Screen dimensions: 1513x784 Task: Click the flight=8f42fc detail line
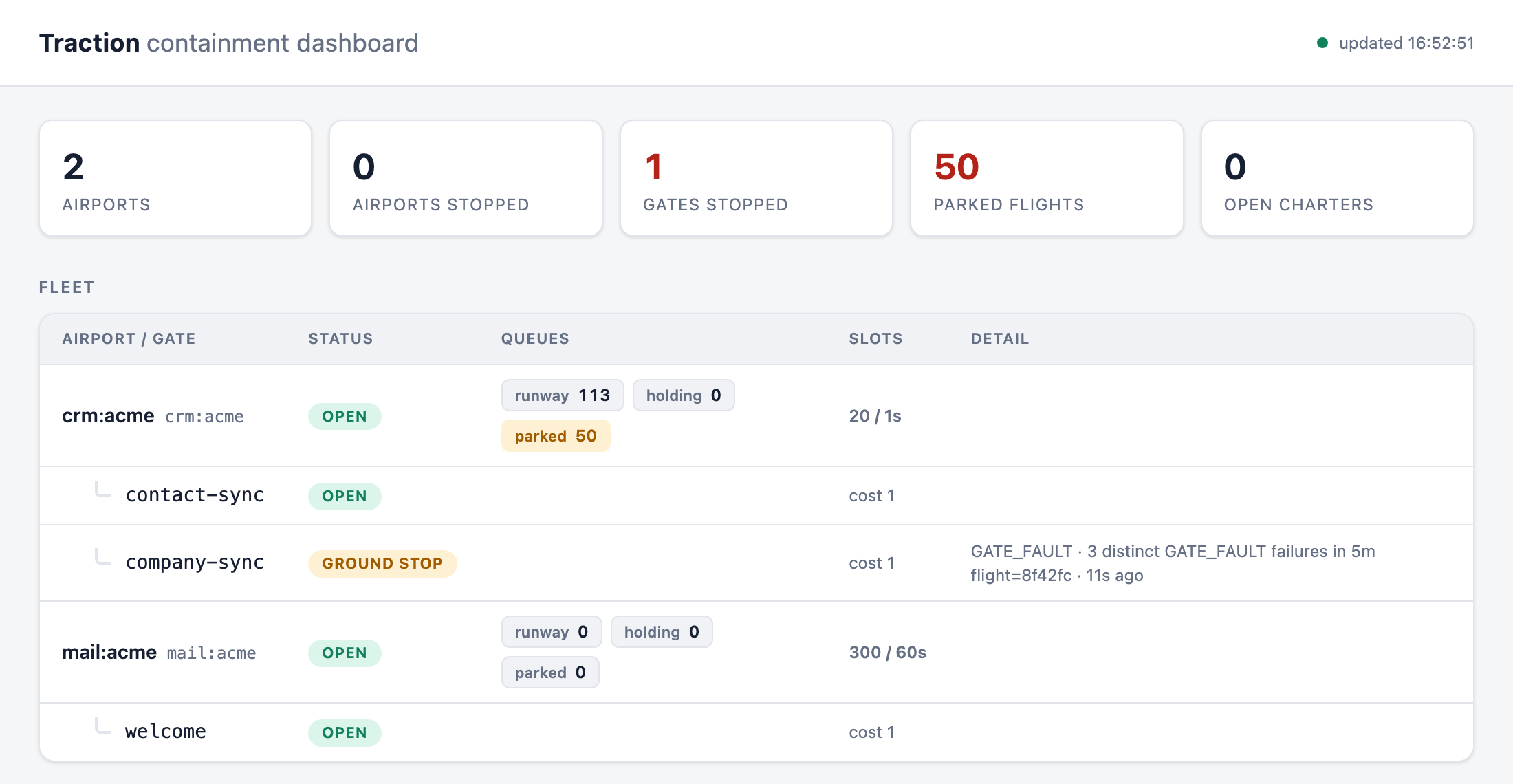(x=1057, y=576)
